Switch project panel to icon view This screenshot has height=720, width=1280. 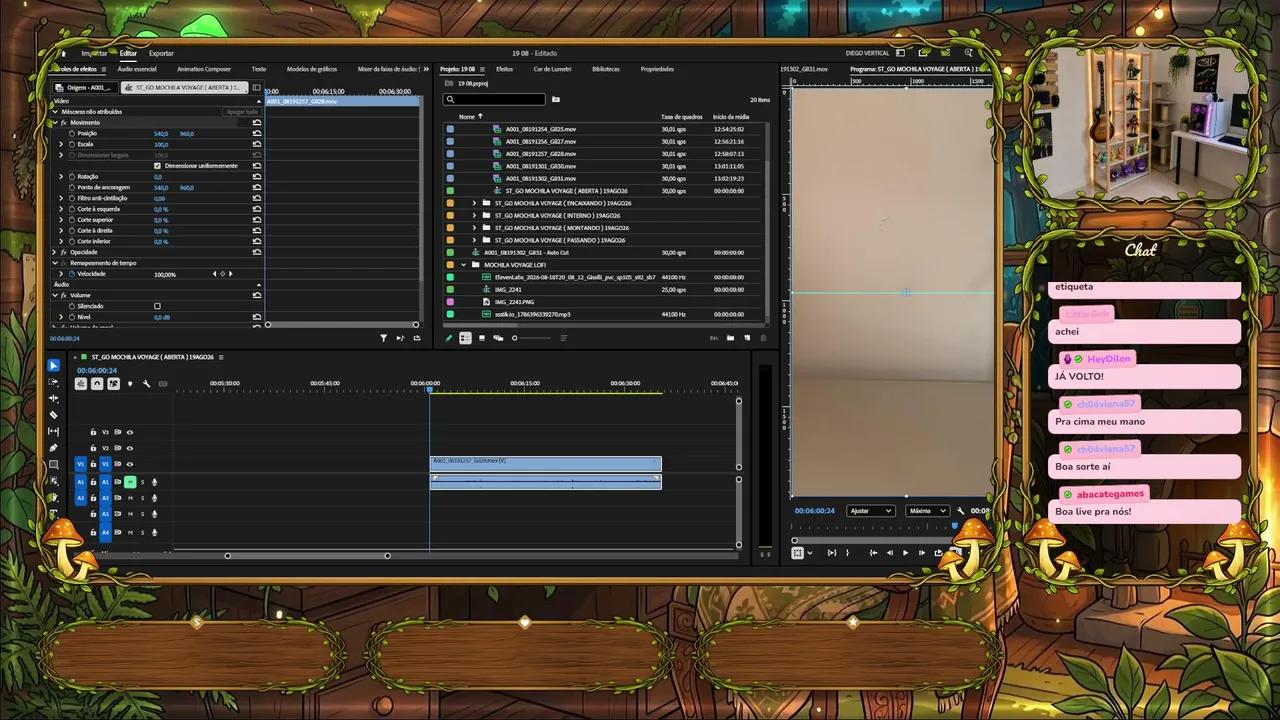482,338
